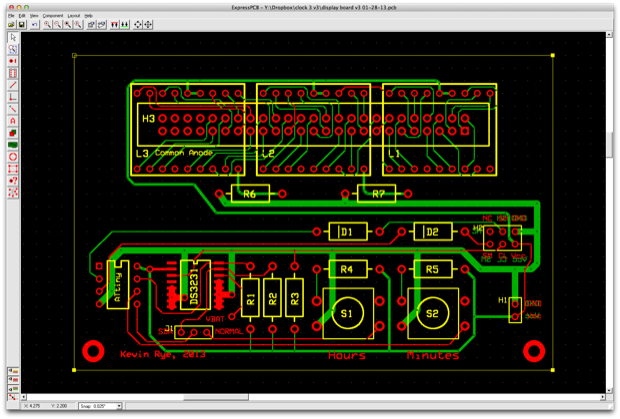
Task: Select the zoom-to-region tool in sidebar
Action: (x=13, y=49)
